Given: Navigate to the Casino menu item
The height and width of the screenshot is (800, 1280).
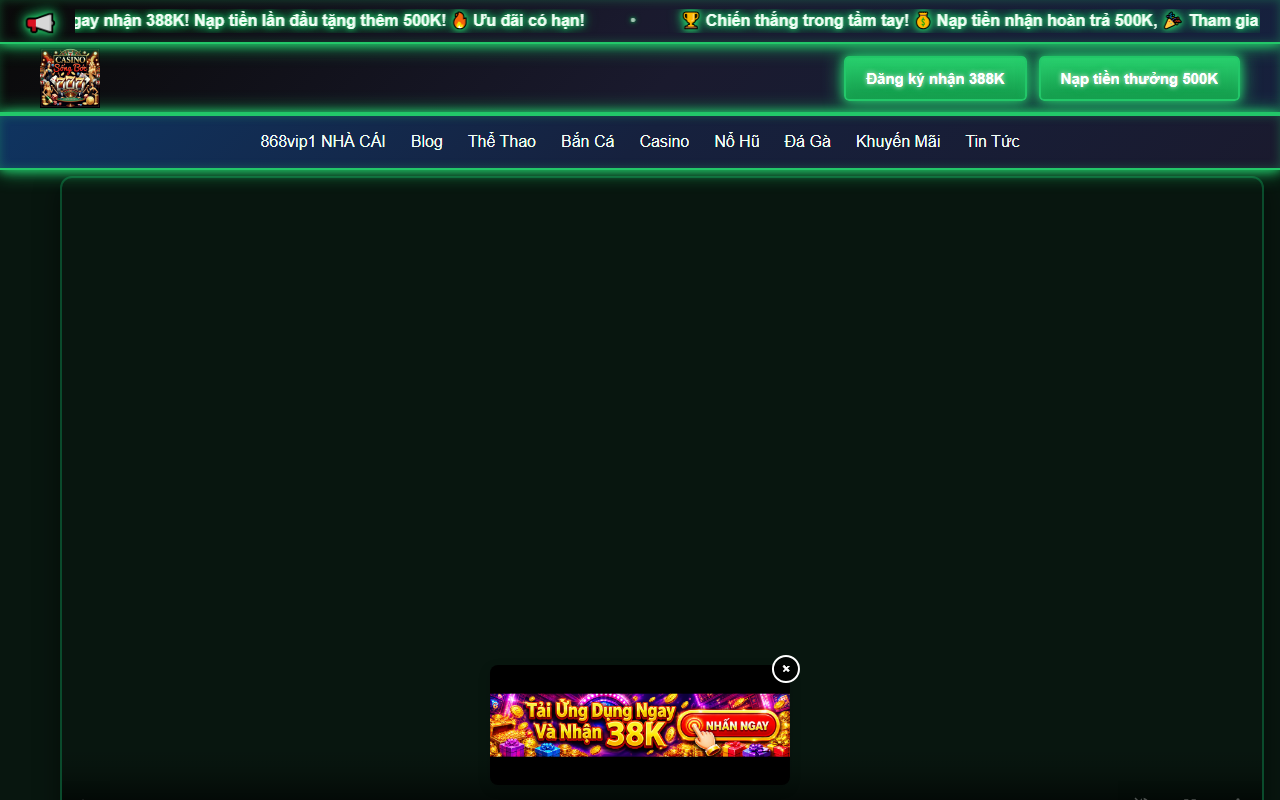Looking at the screenshot, I should tap(664, 141).
